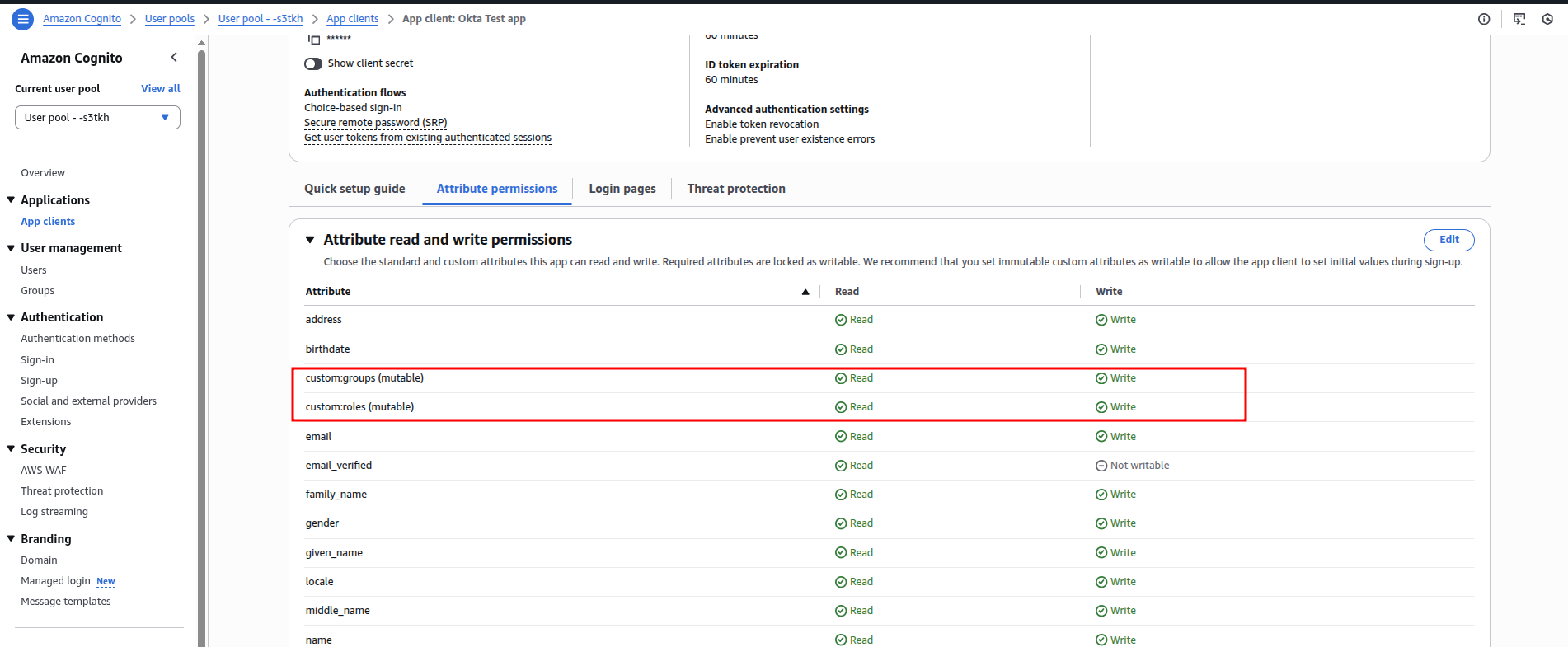
Task: Click the Read checkmark icon for middle_name
Action: point(841,611)
